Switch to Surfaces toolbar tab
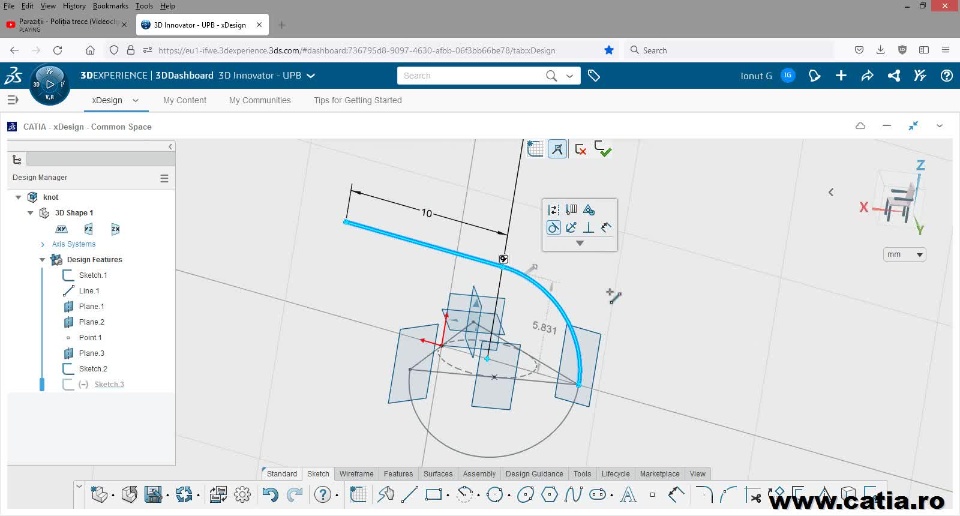The image size is (960, 516). coord(438,474)
